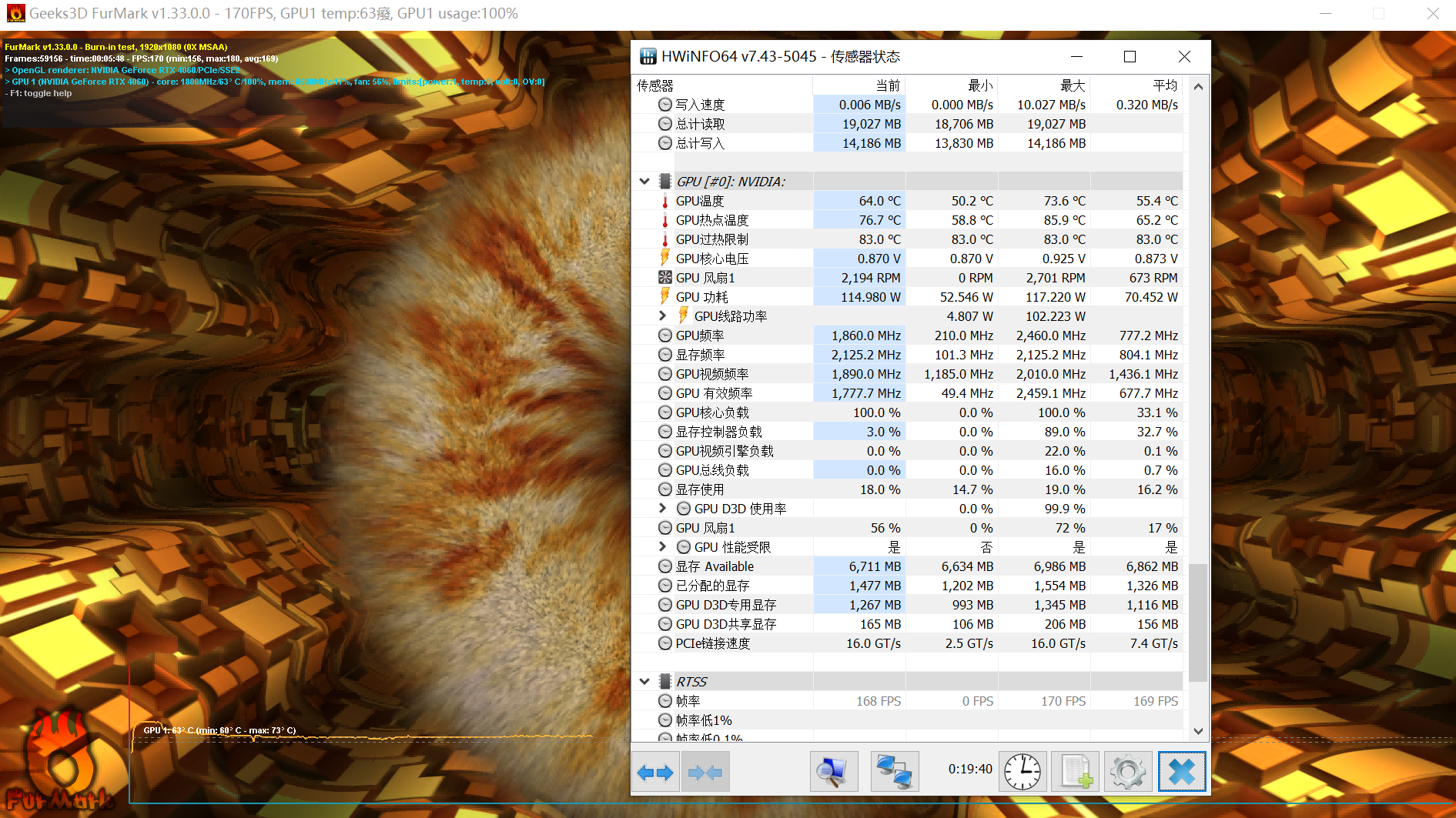Select the 总计读取 row label

[700, 124]
